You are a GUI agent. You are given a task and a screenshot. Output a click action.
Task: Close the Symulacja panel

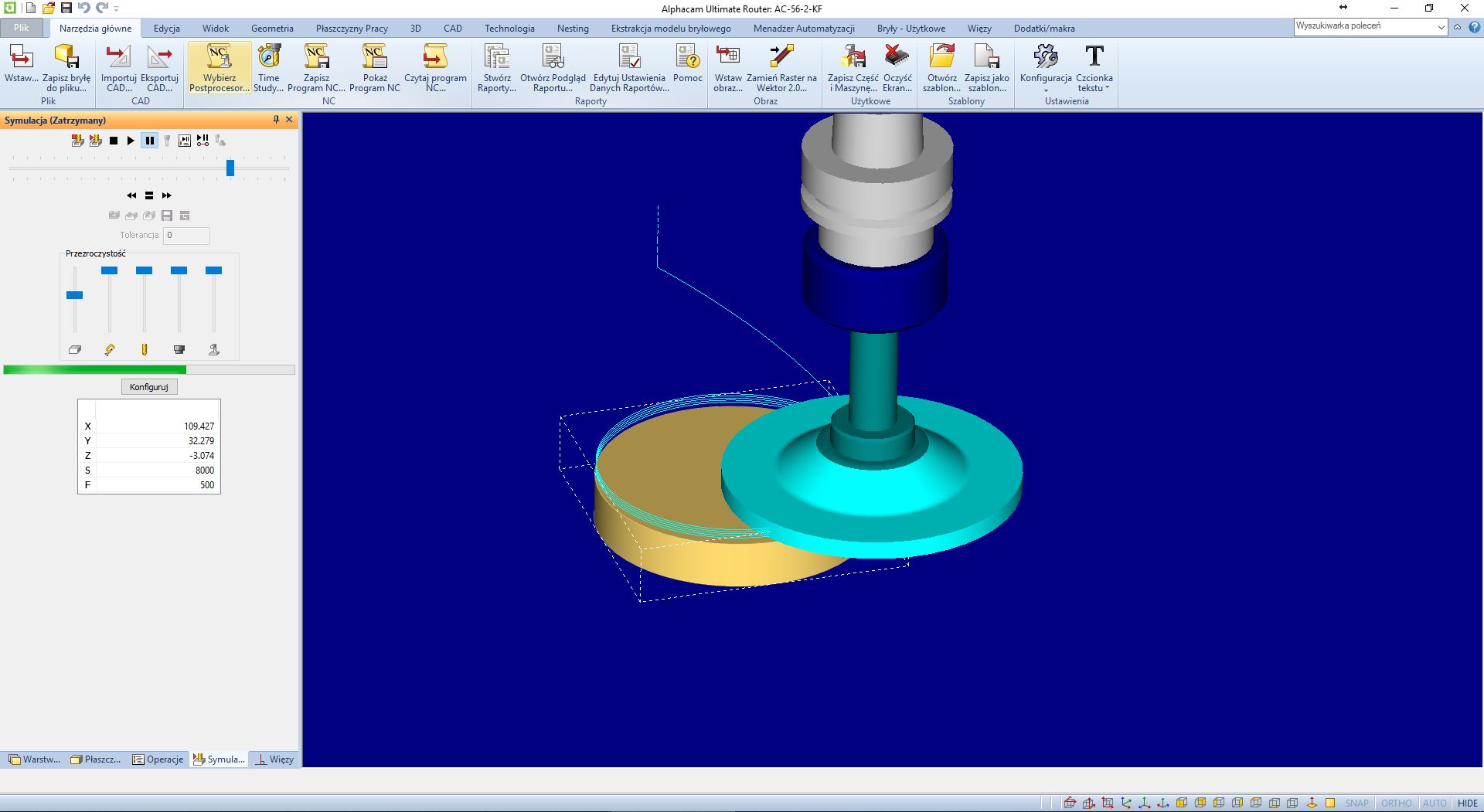click(289, 120)
